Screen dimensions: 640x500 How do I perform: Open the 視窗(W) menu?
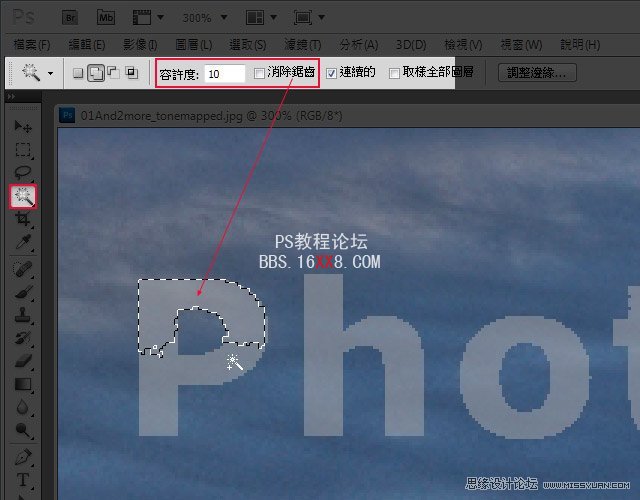(521, 44)
